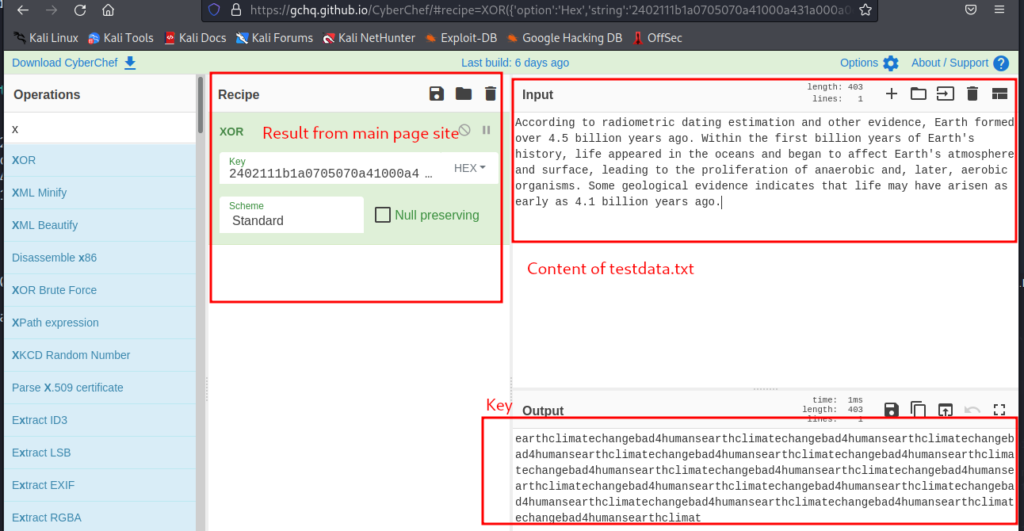Go forward in the browser
Screen dimensions: 1024x531
pos(52,10)
